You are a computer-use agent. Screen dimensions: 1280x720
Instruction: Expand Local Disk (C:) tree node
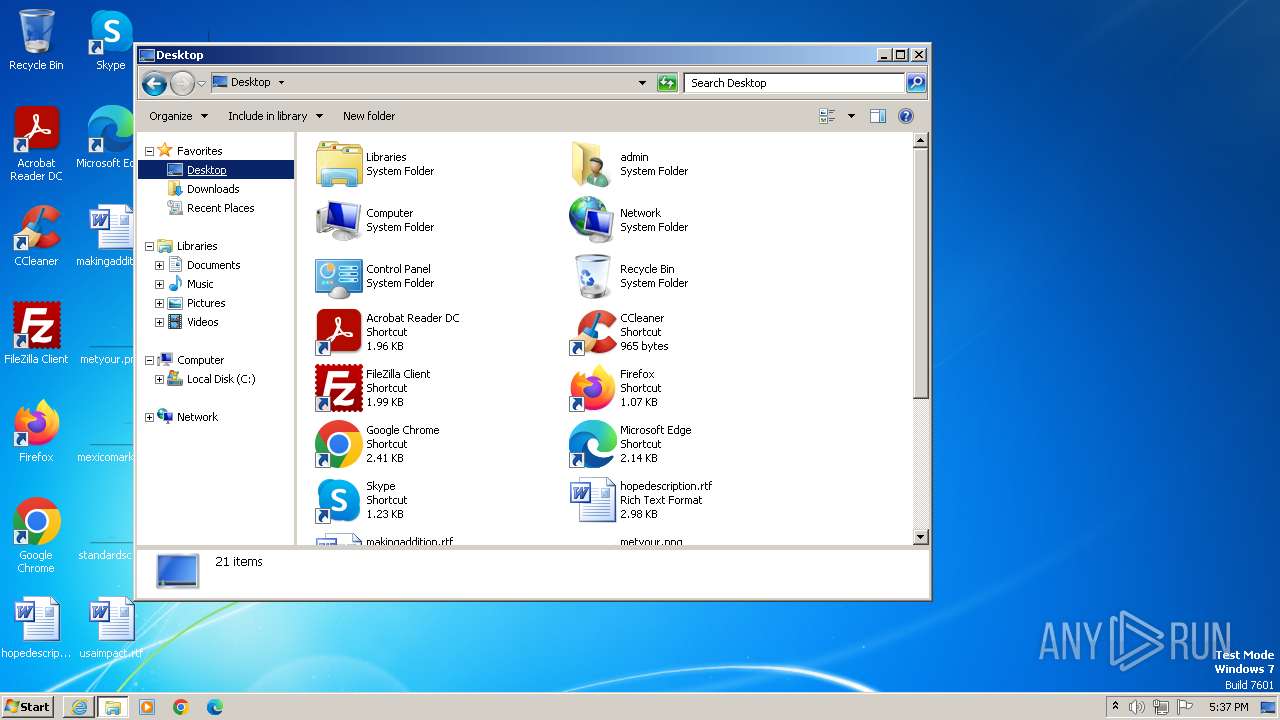coord(159,379)
